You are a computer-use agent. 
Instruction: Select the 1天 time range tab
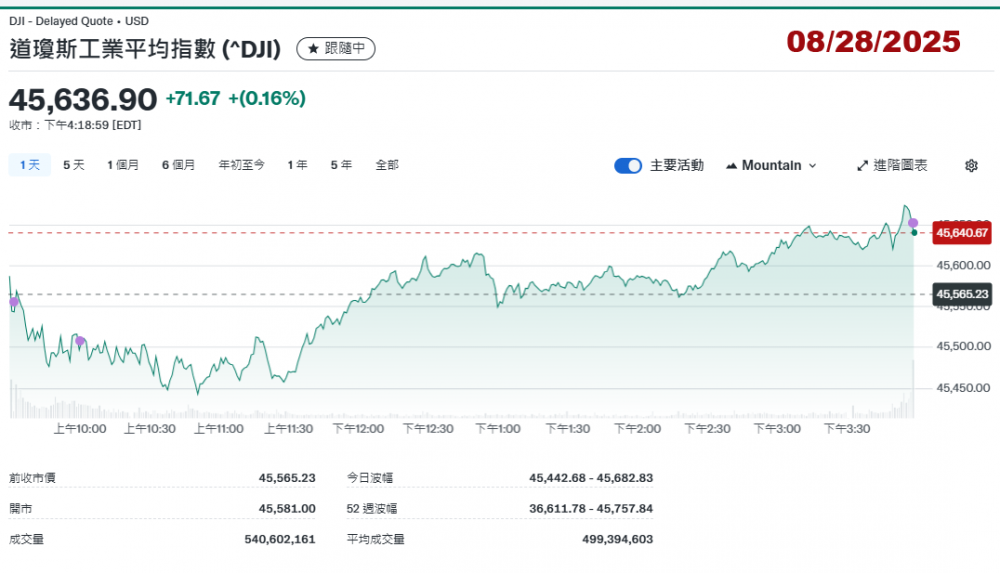(29, 165)
